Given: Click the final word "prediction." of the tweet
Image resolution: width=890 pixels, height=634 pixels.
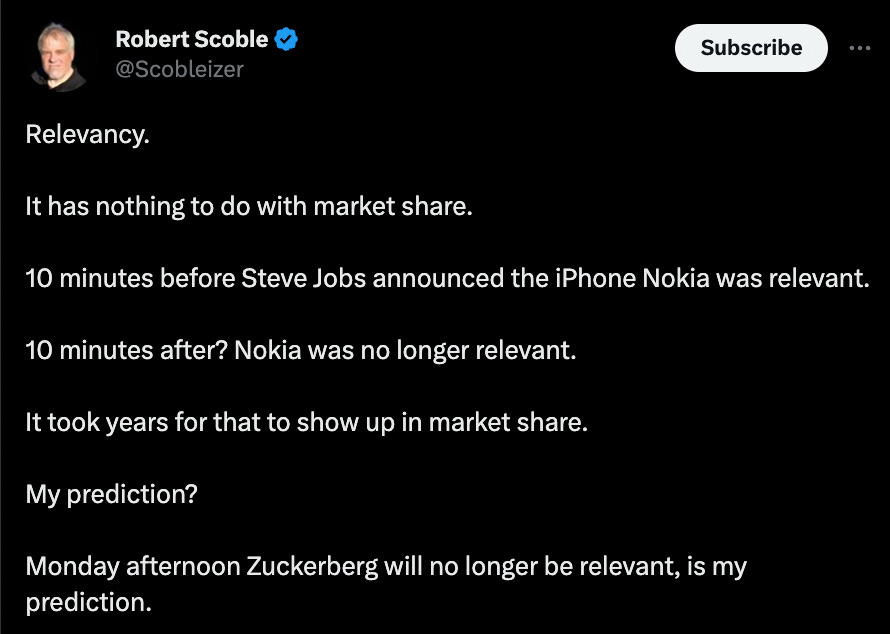Looking at the screenshot, I should [87, 603].
